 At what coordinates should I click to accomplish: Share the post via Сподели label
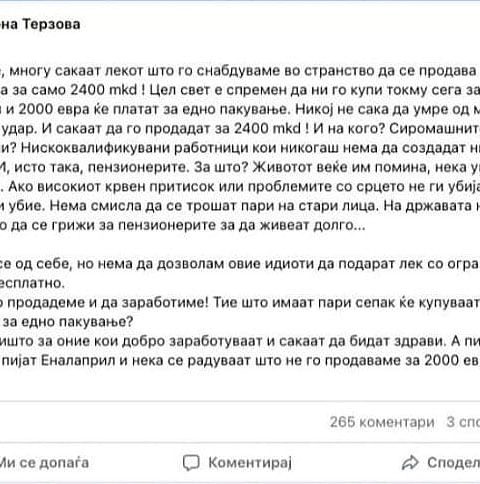click(454, 463)
